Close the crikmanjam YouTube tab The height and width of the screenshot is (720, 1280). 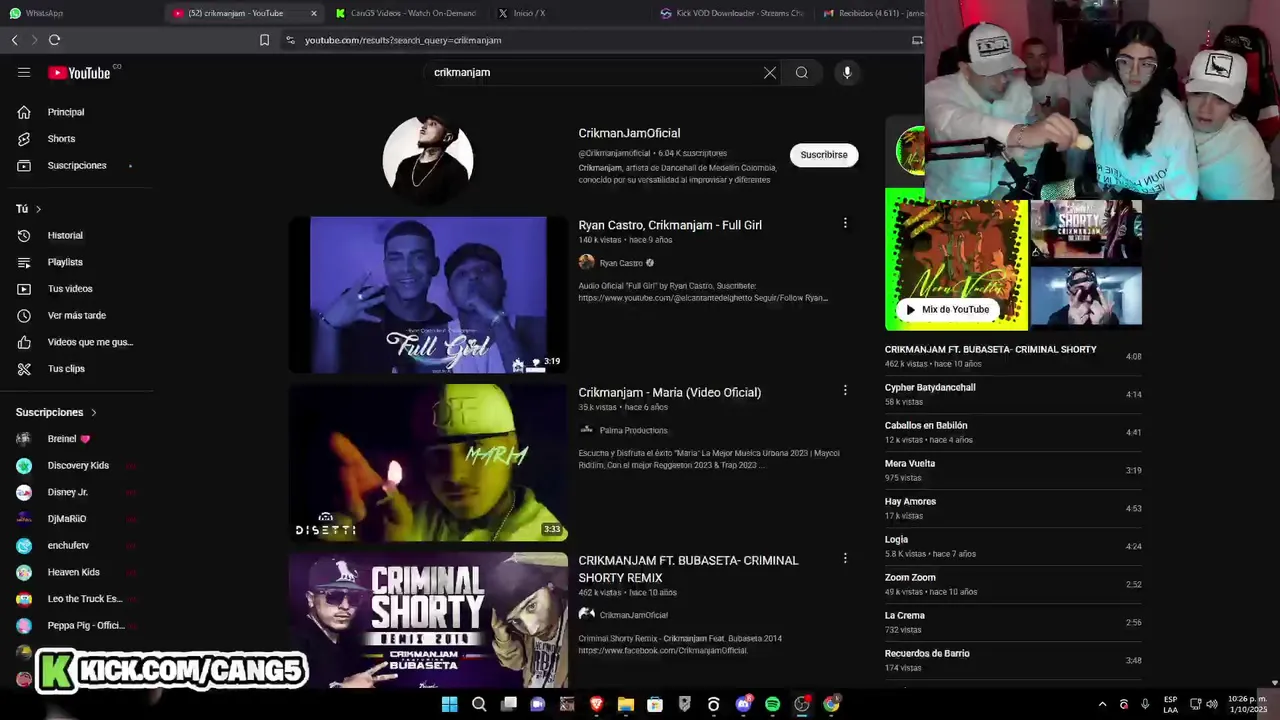pos(314,13)
